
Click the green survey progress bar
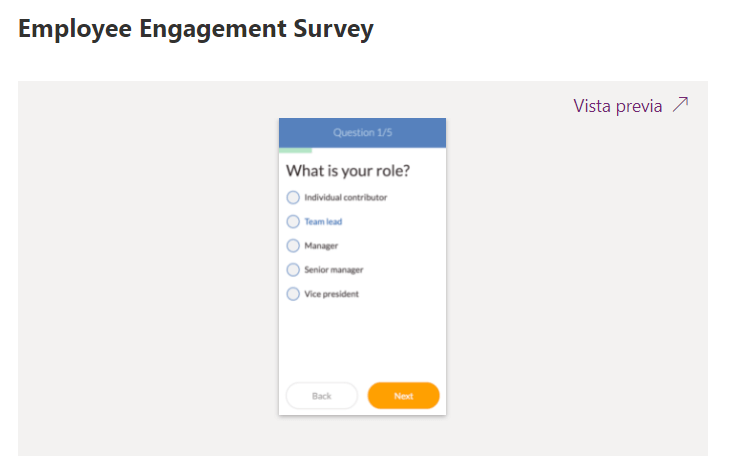pyautogui.click(x=295, y=151)
